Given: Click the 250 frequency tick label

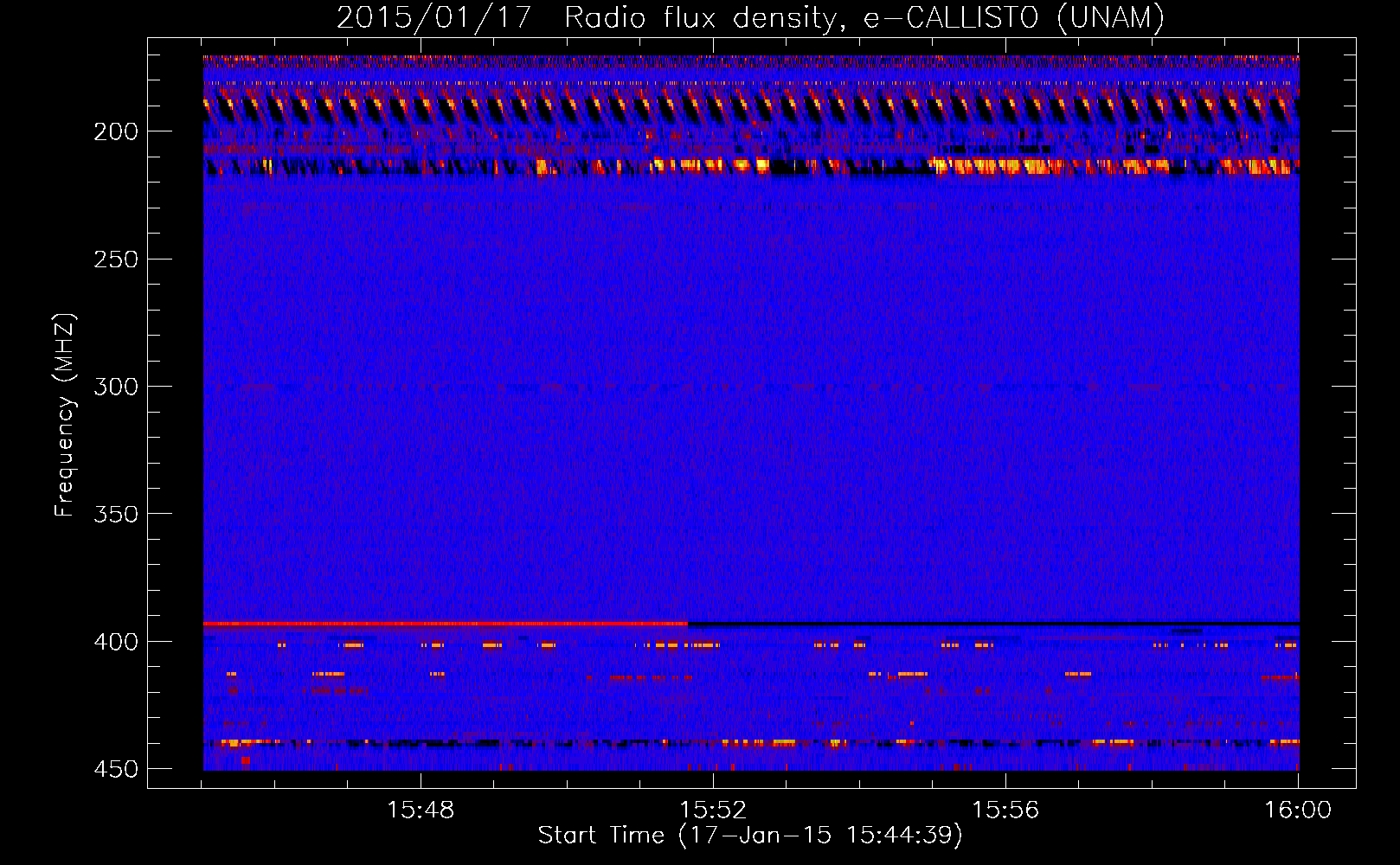Looking at the screenshot, I should (x=116, y=259).
